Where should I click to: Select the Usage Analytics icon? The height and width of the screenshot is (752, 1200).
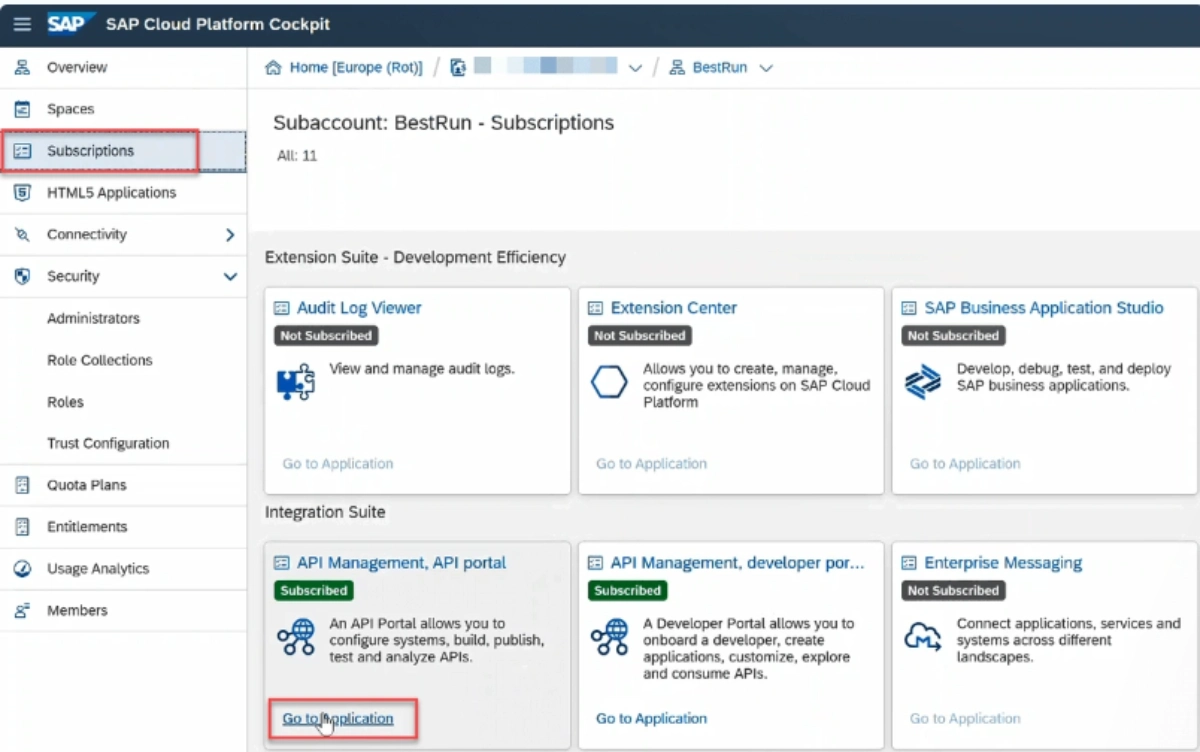22,568
